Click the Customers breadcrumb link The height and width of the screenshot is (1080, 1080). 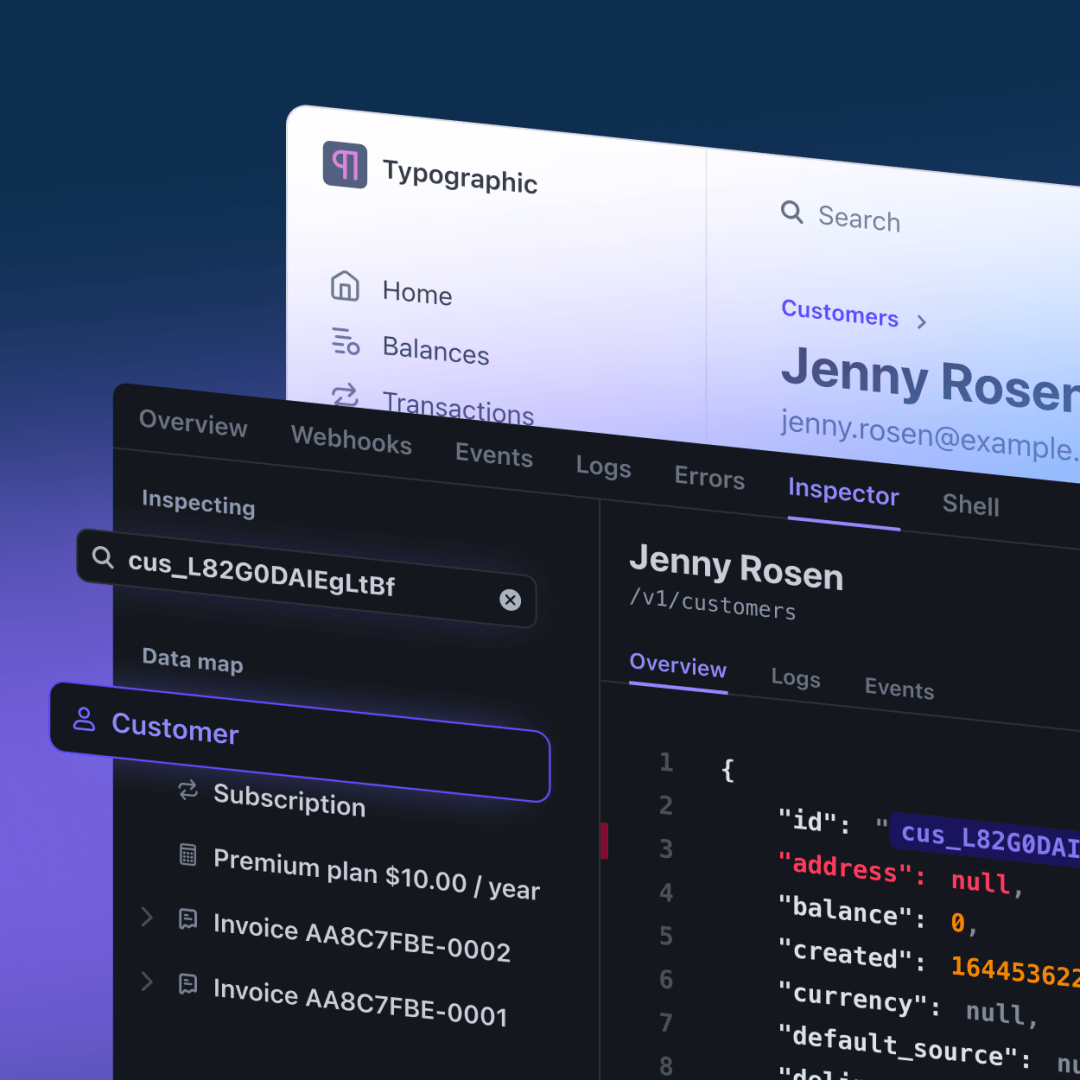pos(840,313)
